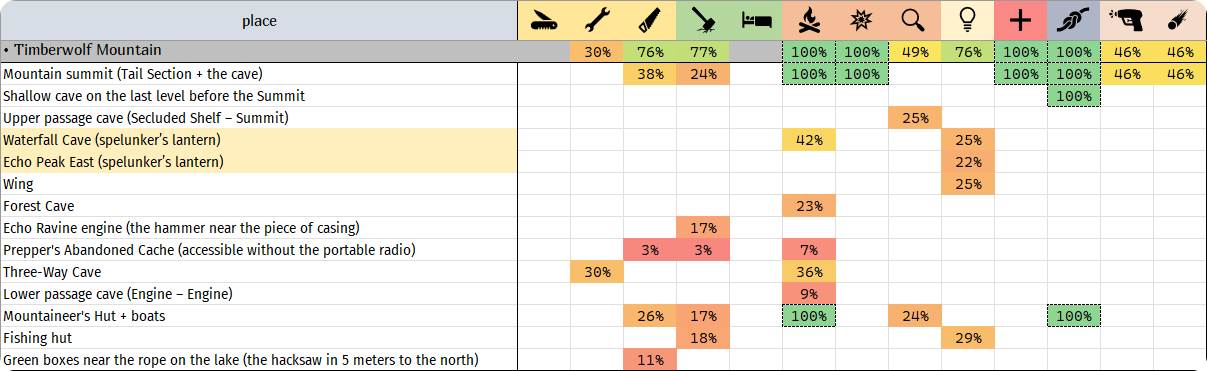Select the explosion burst header icon
The width and height of the screenshot is (1207, 371).
pyautogui.click(x=861, y=20)
